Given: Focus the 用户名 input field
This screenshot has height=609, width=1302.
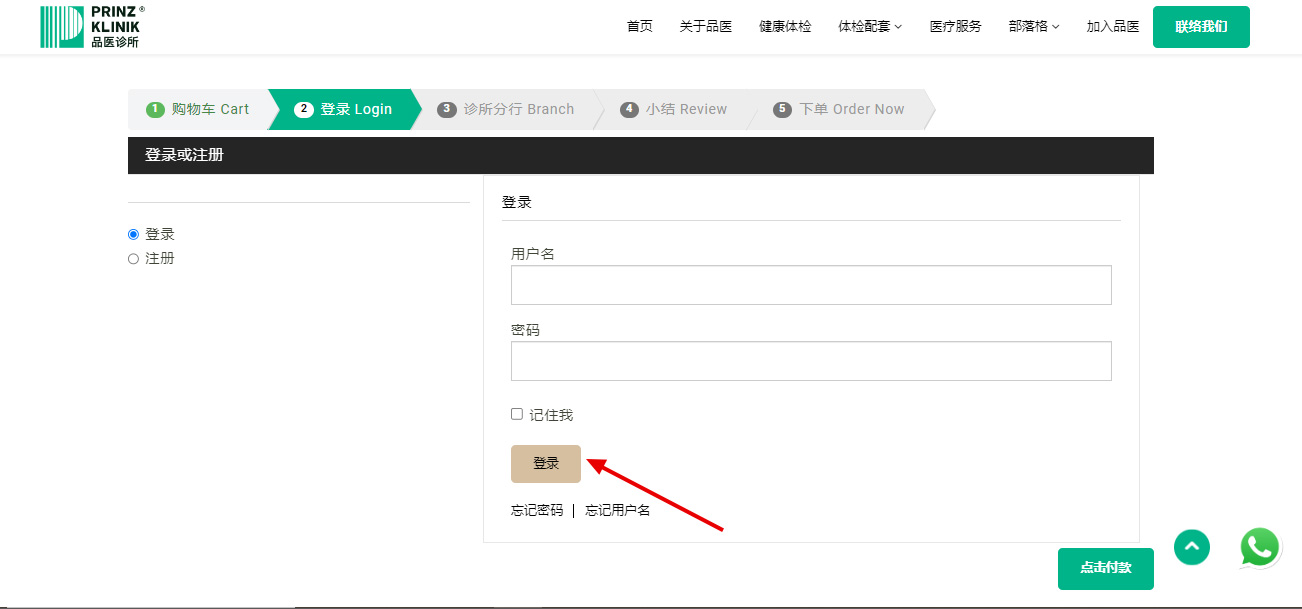Looking at the screenshot, I should point(810,285).
